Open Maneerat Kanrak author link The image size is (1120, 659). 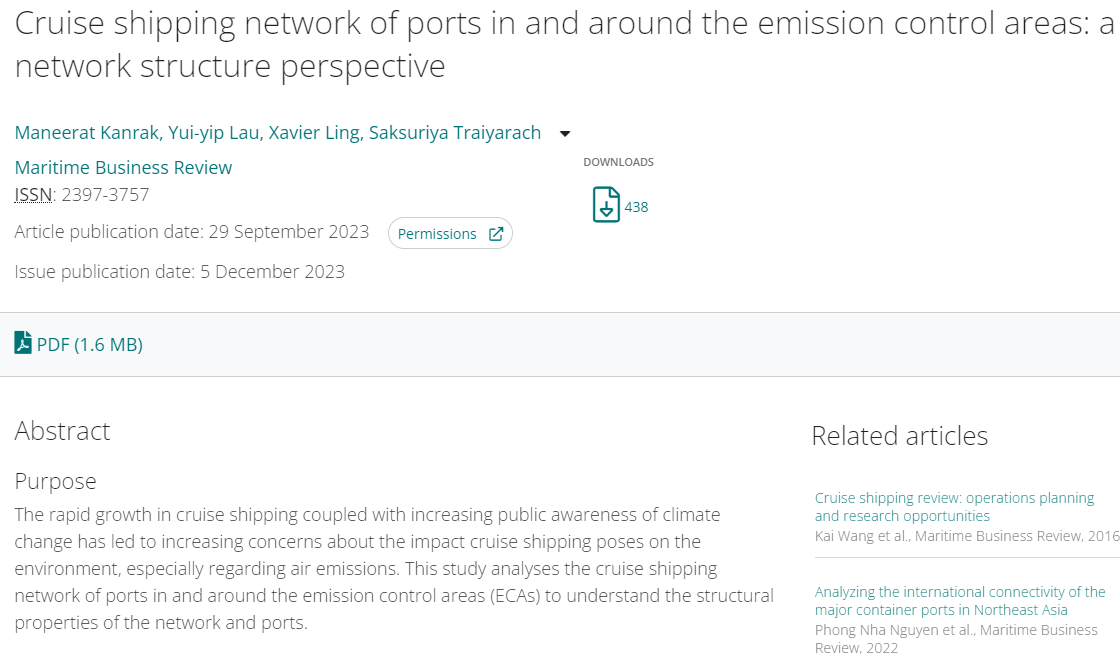86,133
